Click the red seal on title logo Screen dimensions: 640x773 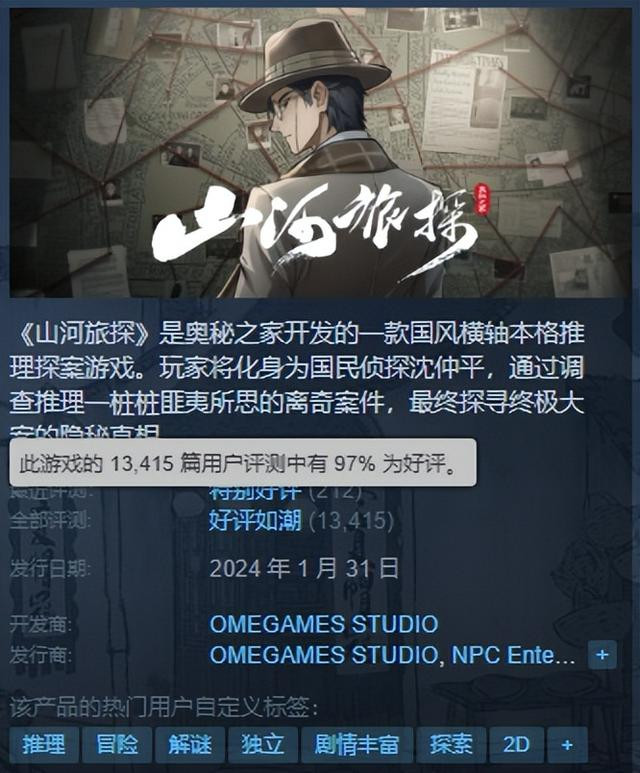[x=480, y=200]
